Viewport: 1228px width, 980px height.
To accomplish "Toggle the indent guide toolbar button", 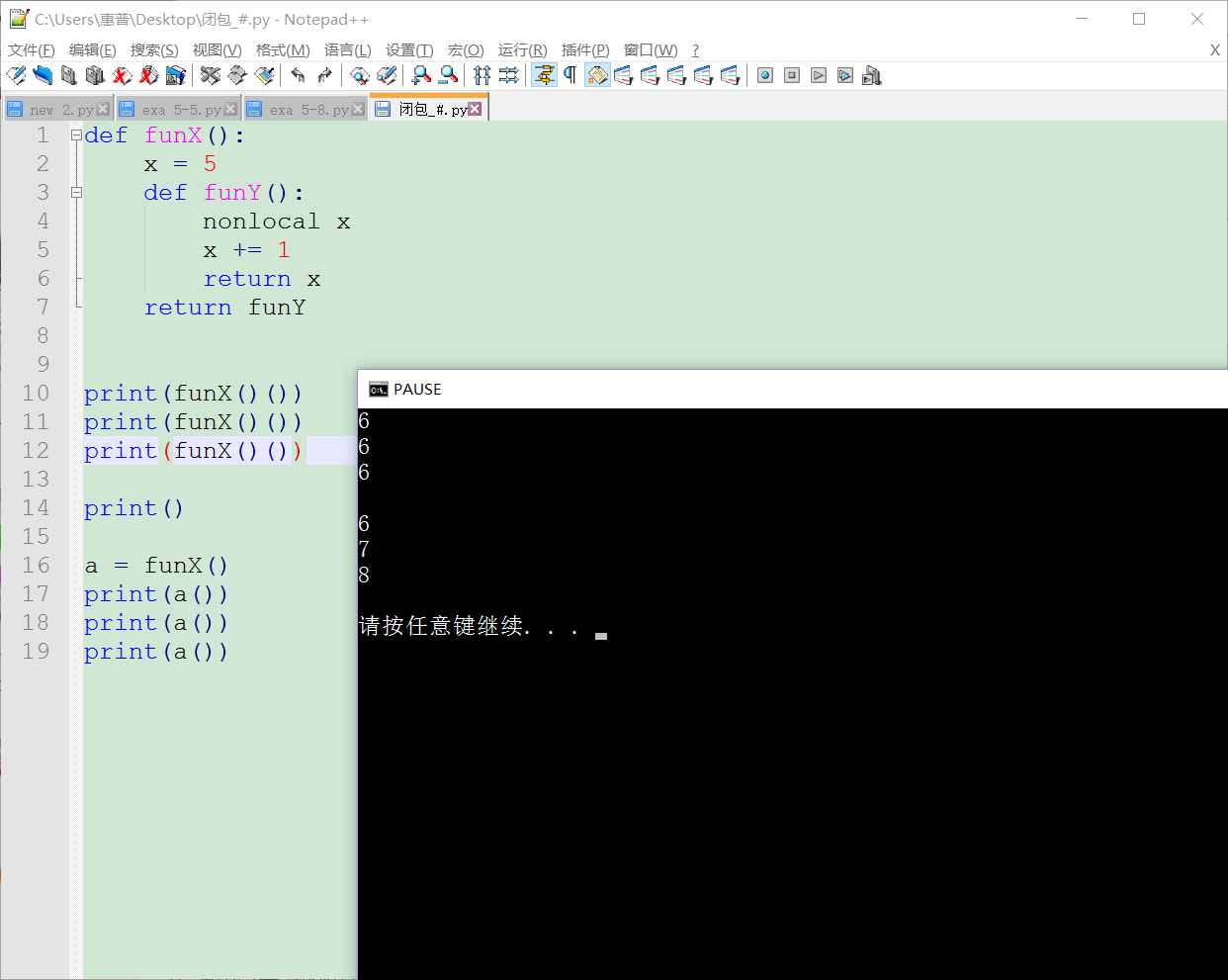I will [597, 75].
